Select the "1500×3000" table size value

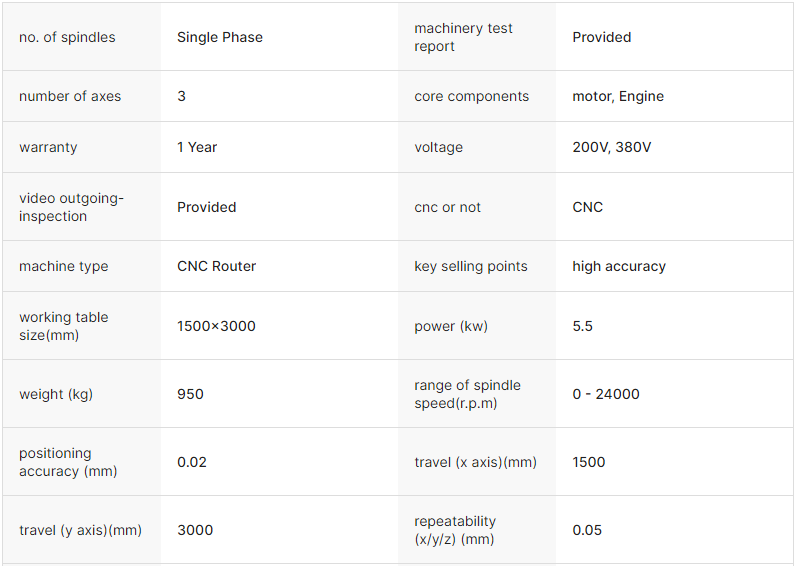click(216, 326)
